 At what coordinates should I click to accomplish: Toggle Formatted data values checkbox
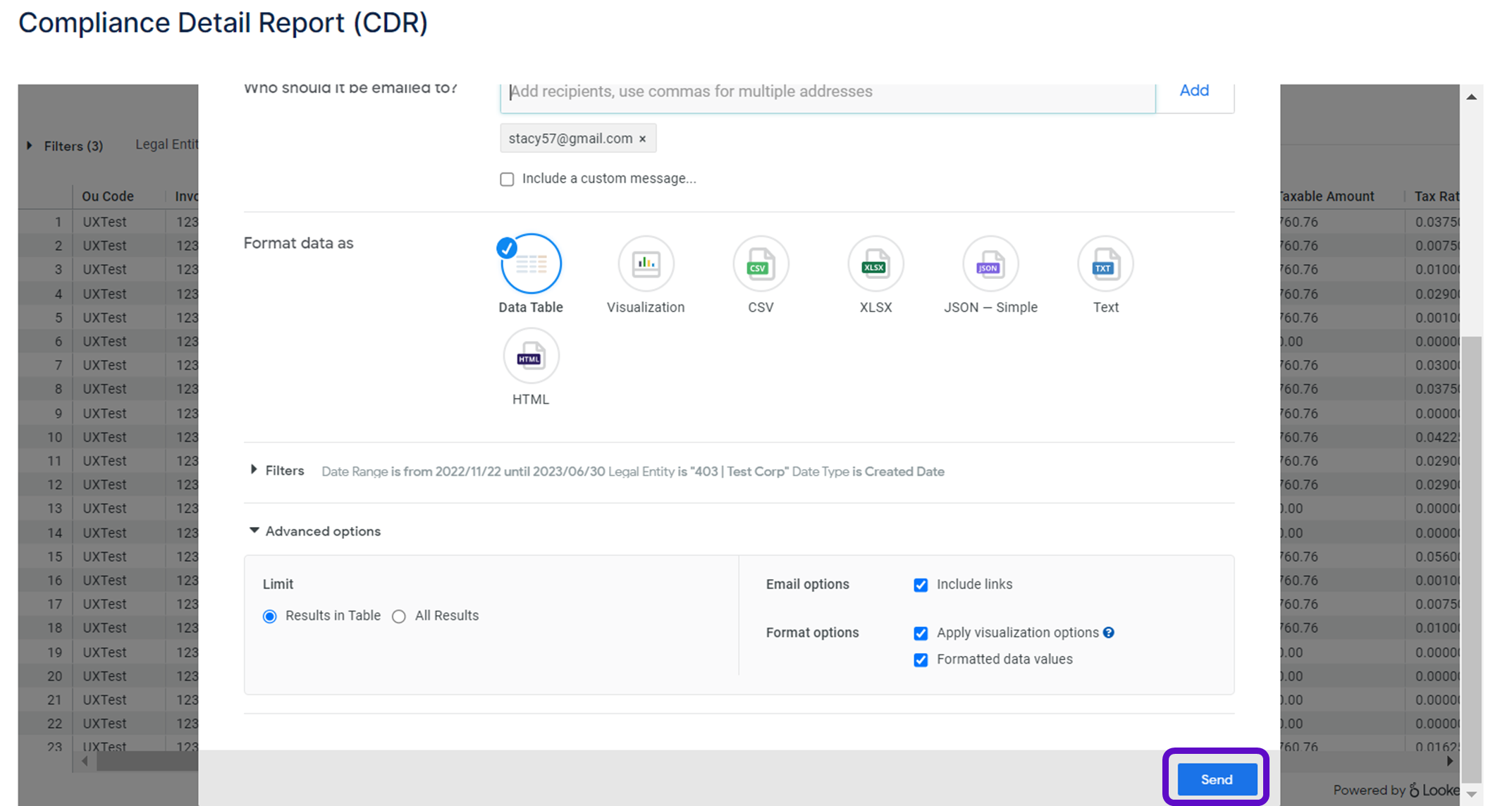click(921, 660)
